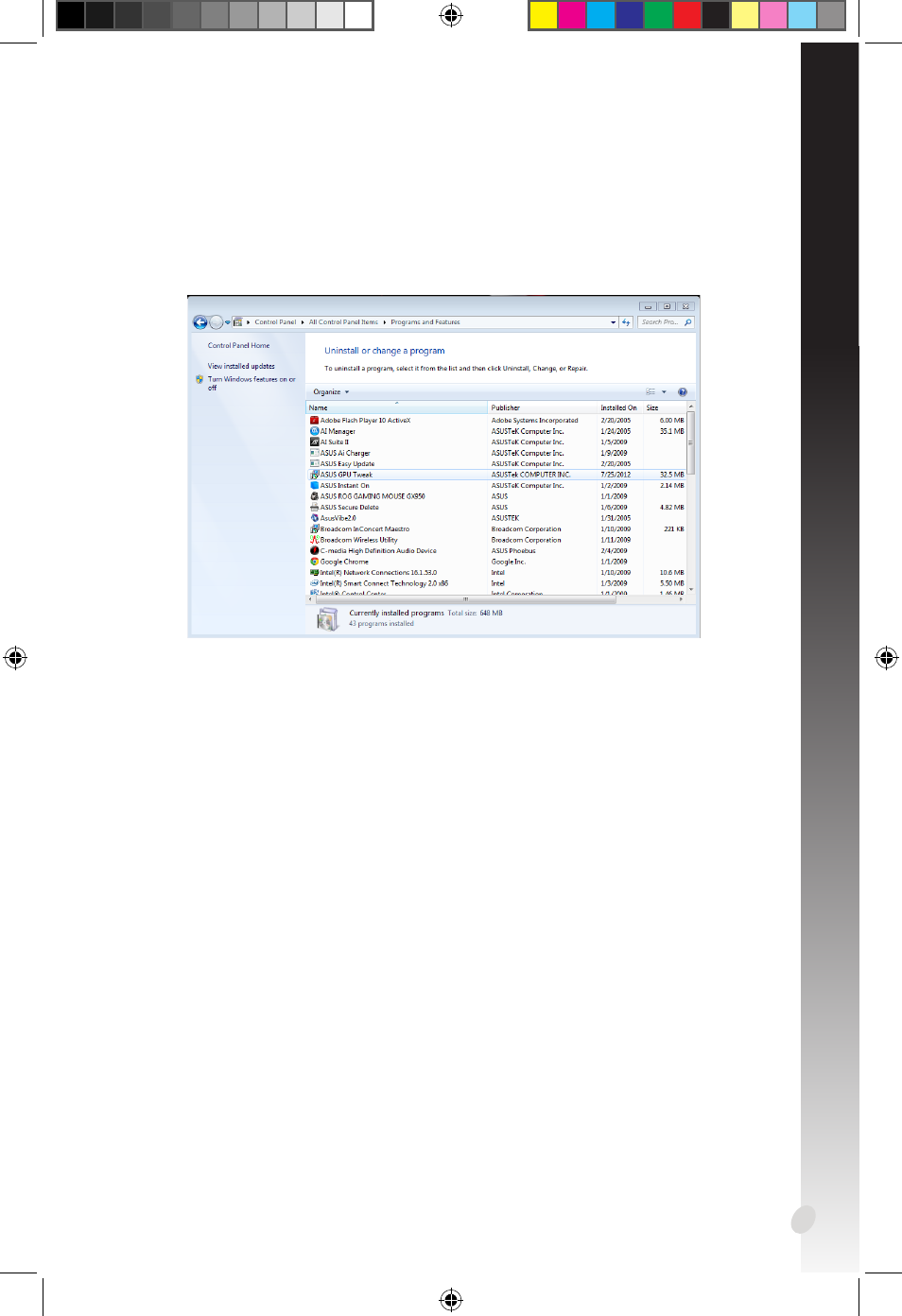Click the AI Suite II program icon
Screen dimensions: 902x1316
pos(315,442)
